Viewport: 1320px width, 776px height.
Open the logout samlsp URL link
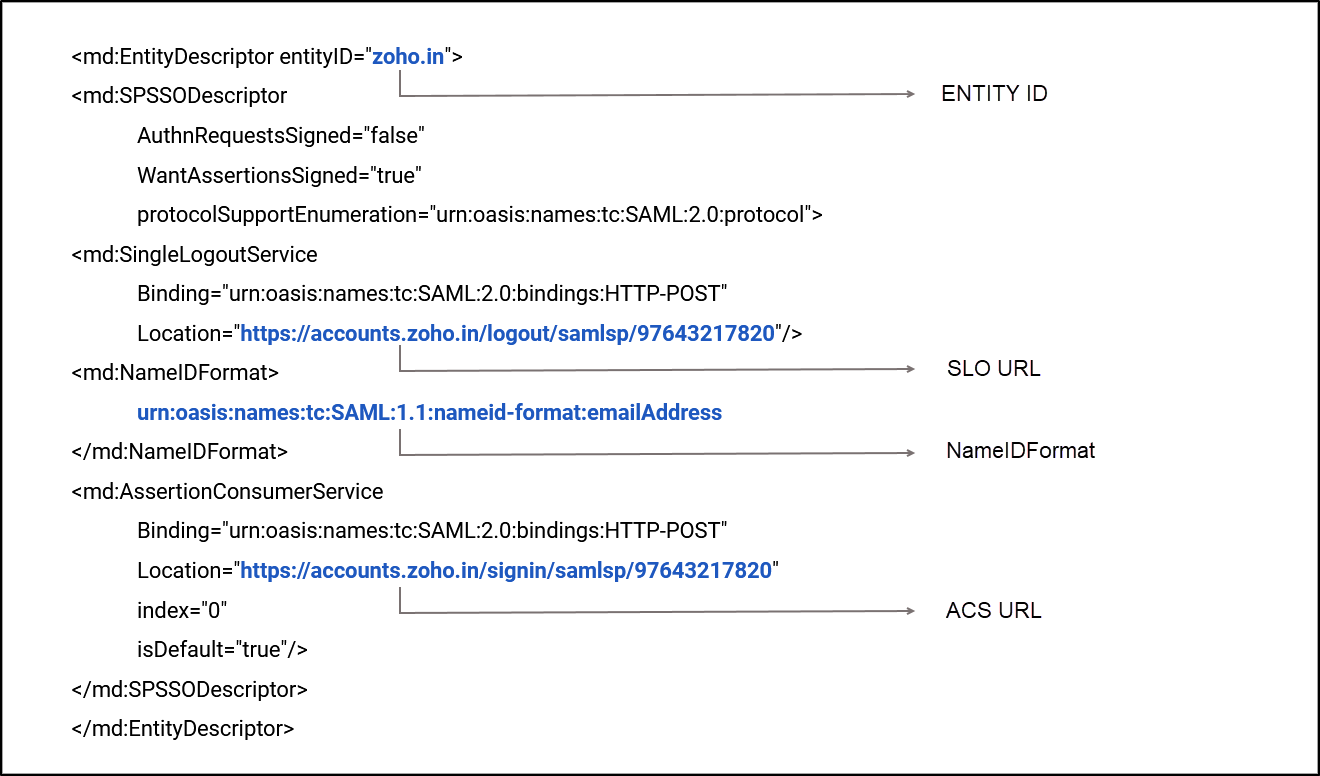pyautogui.click(x=508, y=334)
